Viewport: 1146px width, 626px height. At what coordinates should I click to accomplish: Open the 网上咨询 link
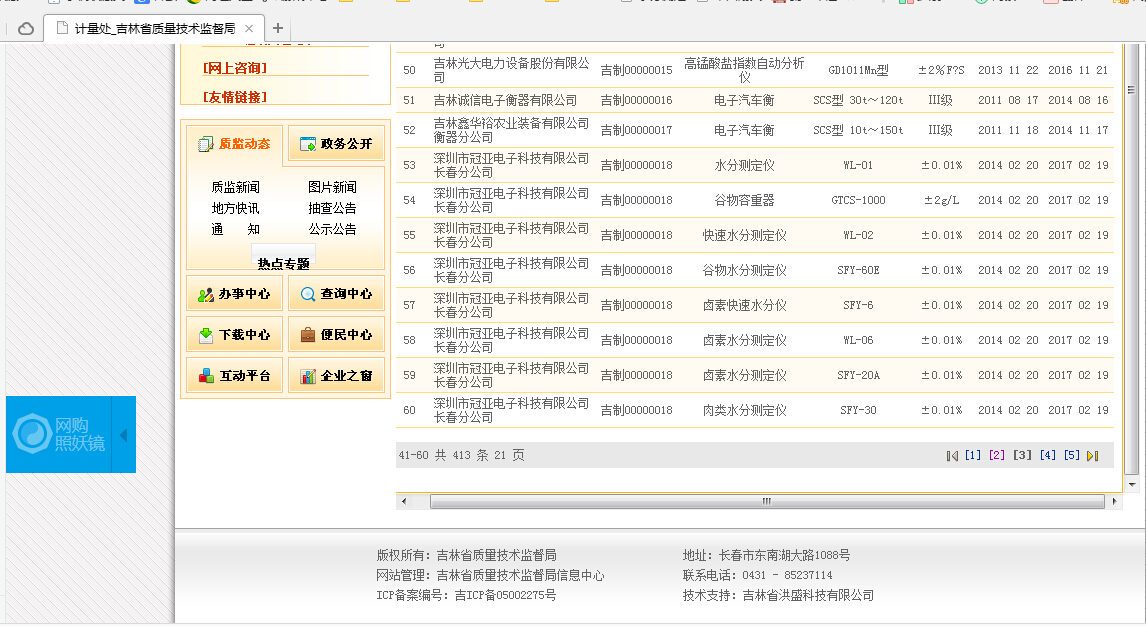click(x=235, y=68)
